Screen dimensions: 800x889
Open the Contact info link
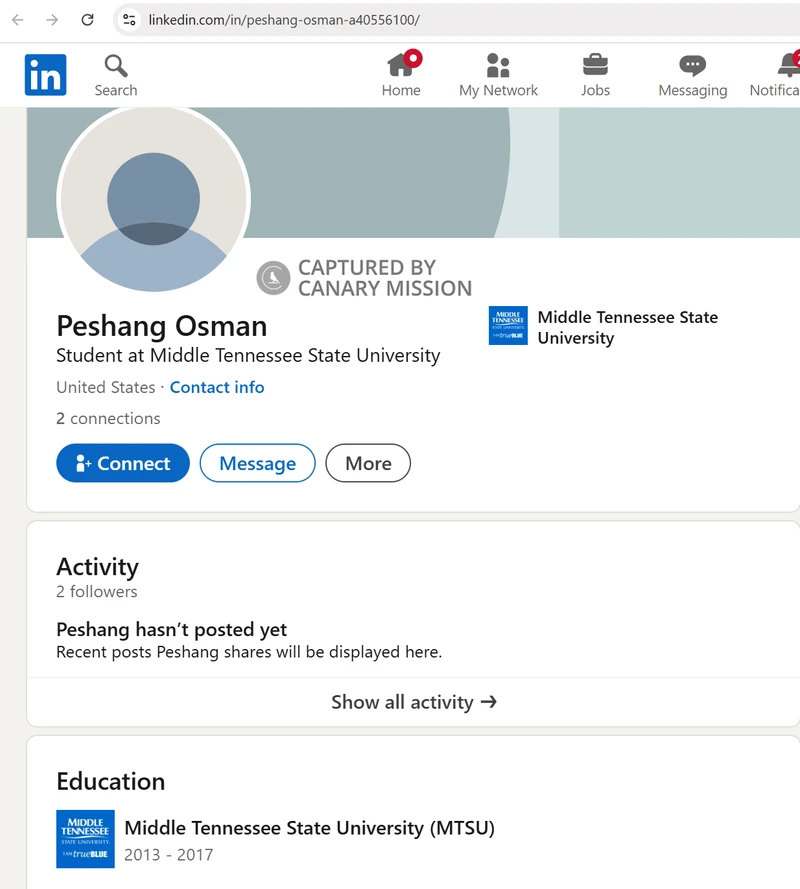217,387
